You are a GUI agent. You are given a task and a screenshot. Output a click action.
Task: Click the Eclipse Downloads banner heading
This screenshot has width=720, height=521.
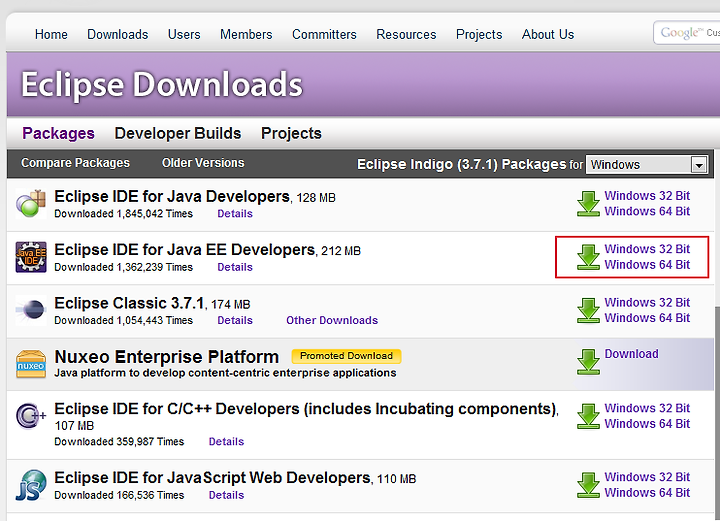point(162,84)
